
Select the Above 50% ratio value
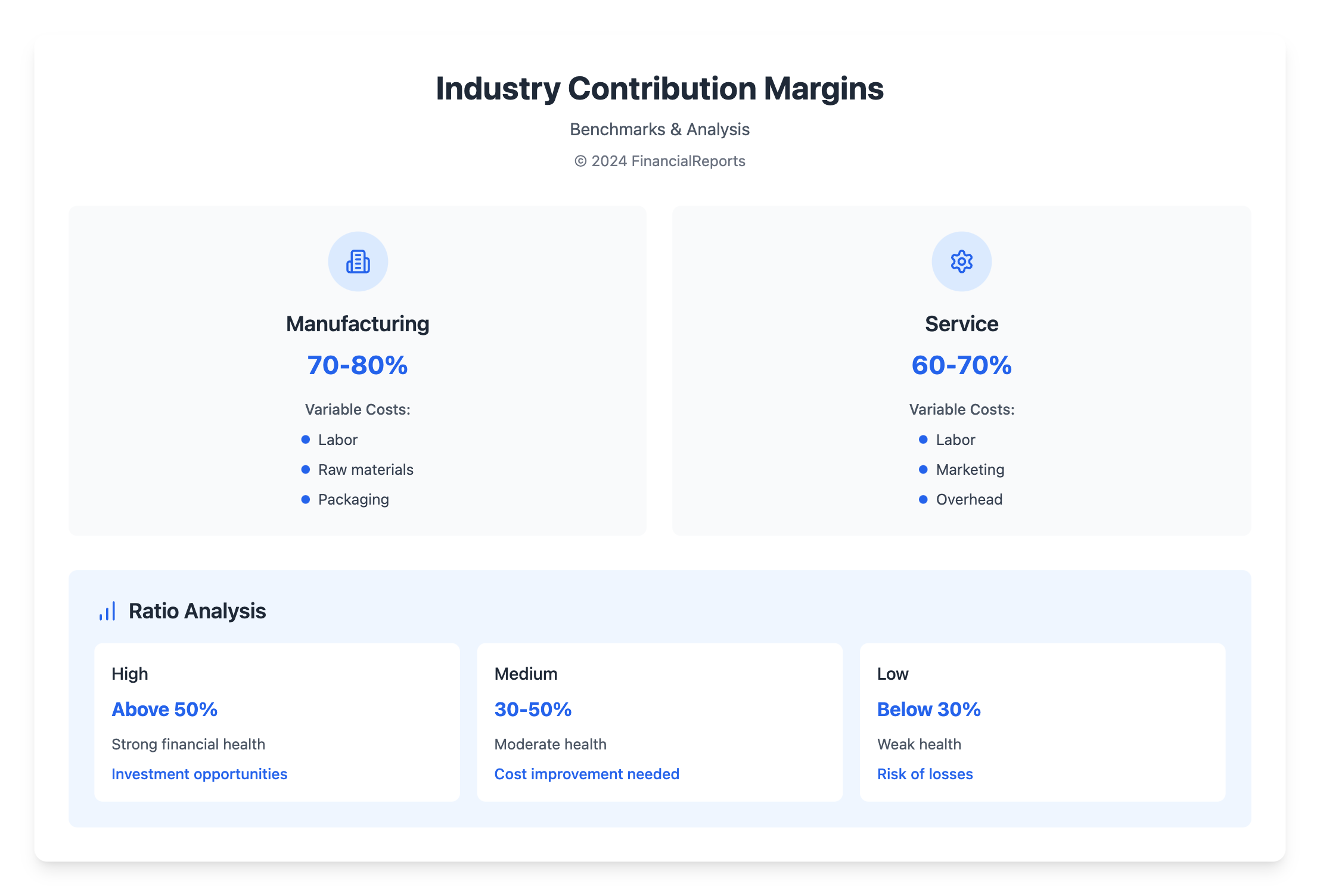tap(164, 709)
